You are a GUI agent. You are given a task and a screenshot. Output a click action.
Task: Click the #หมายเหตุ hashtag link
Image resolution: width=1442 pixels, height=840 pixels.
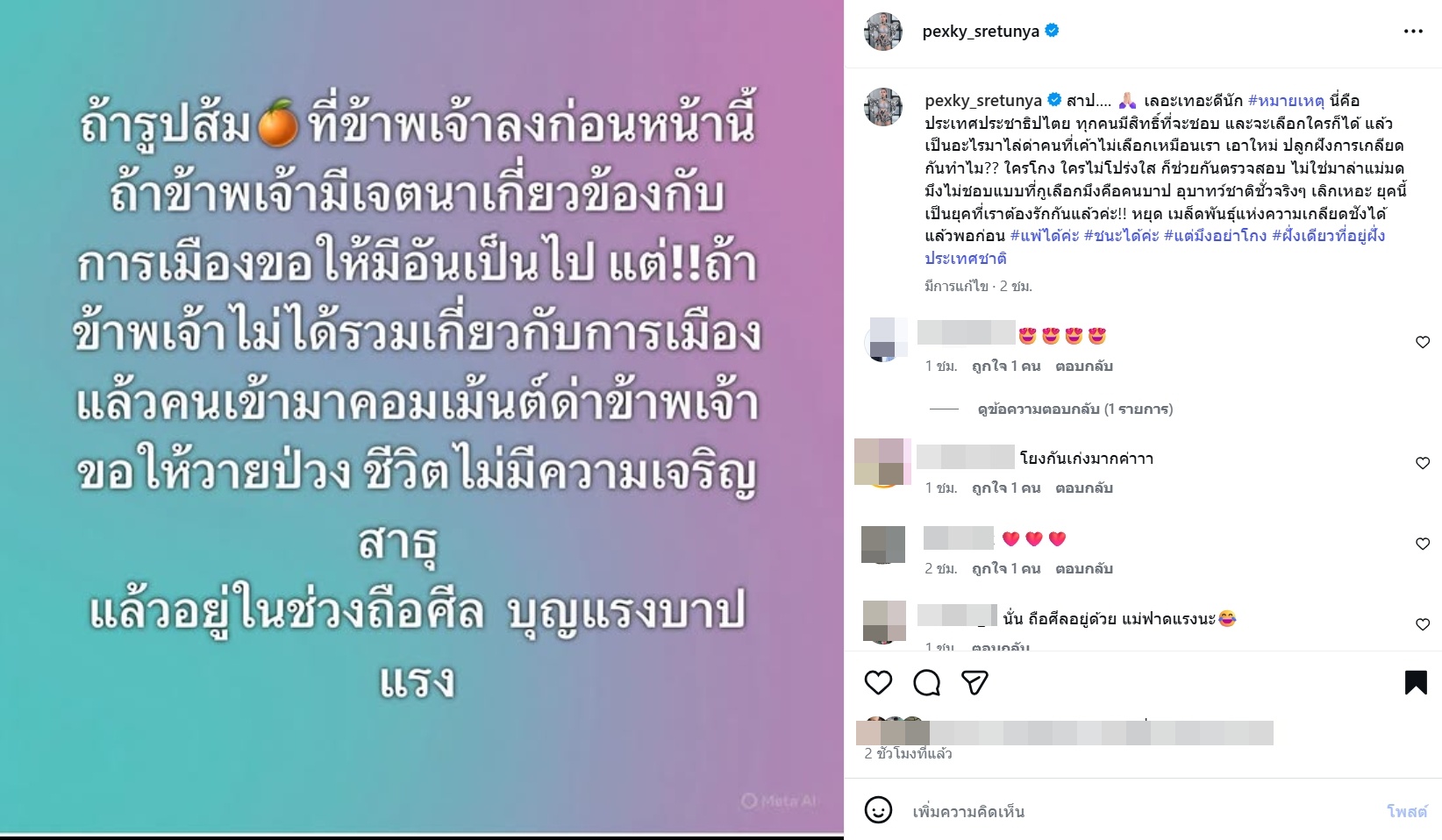click(1286, 101)
